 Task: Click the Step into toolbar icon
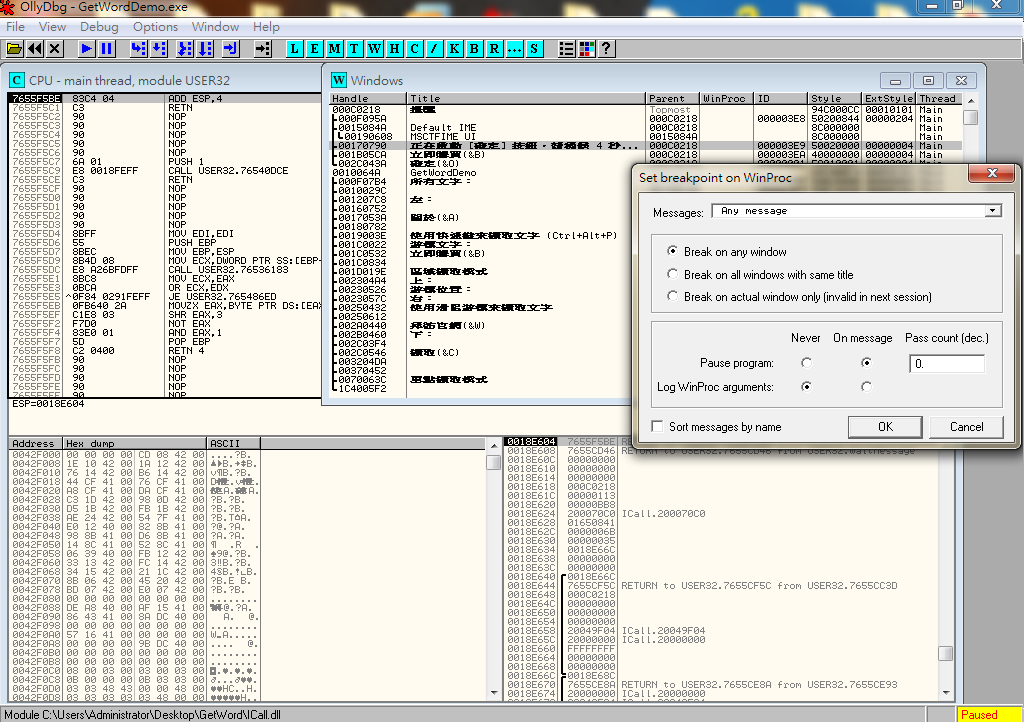click(138, 48)
